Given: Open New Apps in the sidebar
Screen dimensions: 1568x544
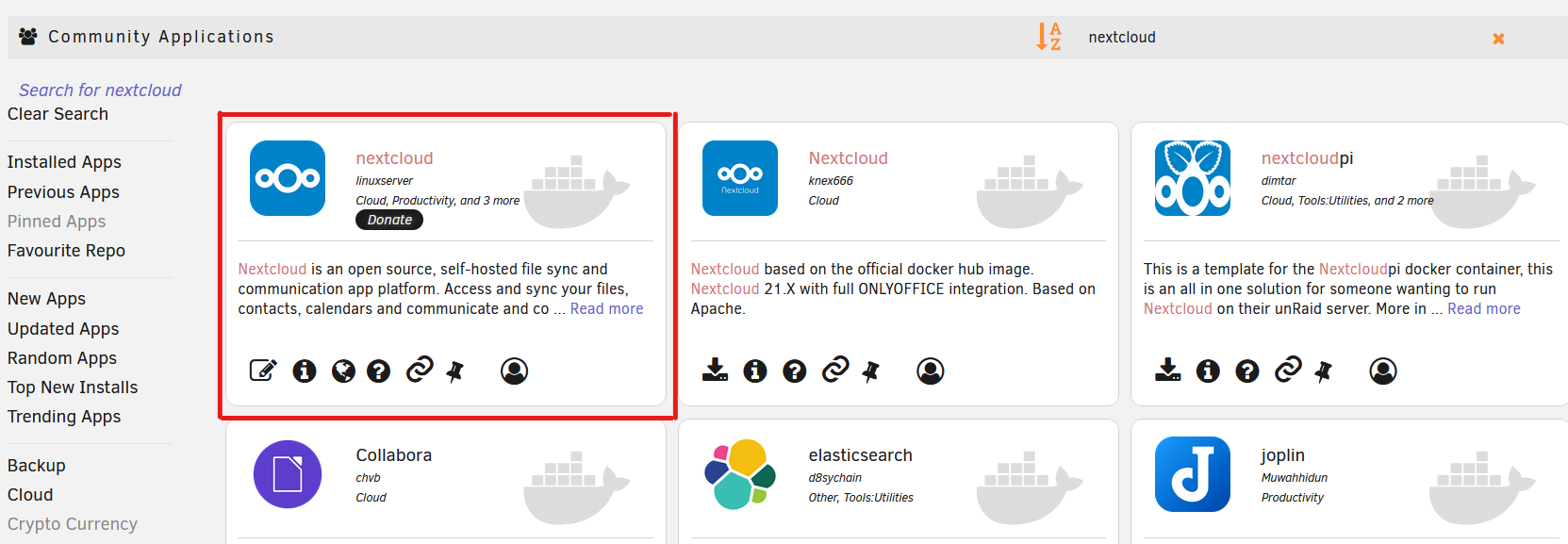Looking at the screenshot, I should pyautogui.click(x=46, y=299).
